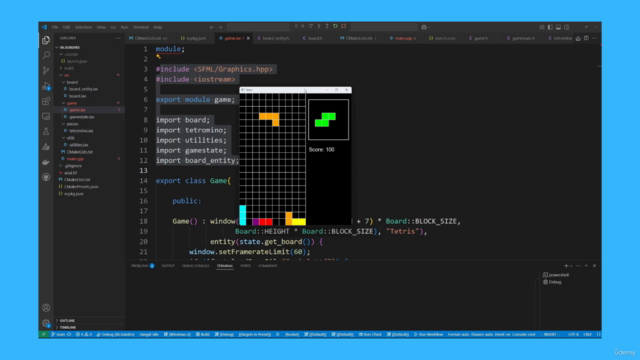Go forward with the navigation arrow
Image resolution: width=640 pixels, height=360 pixels.
[220, 27]
